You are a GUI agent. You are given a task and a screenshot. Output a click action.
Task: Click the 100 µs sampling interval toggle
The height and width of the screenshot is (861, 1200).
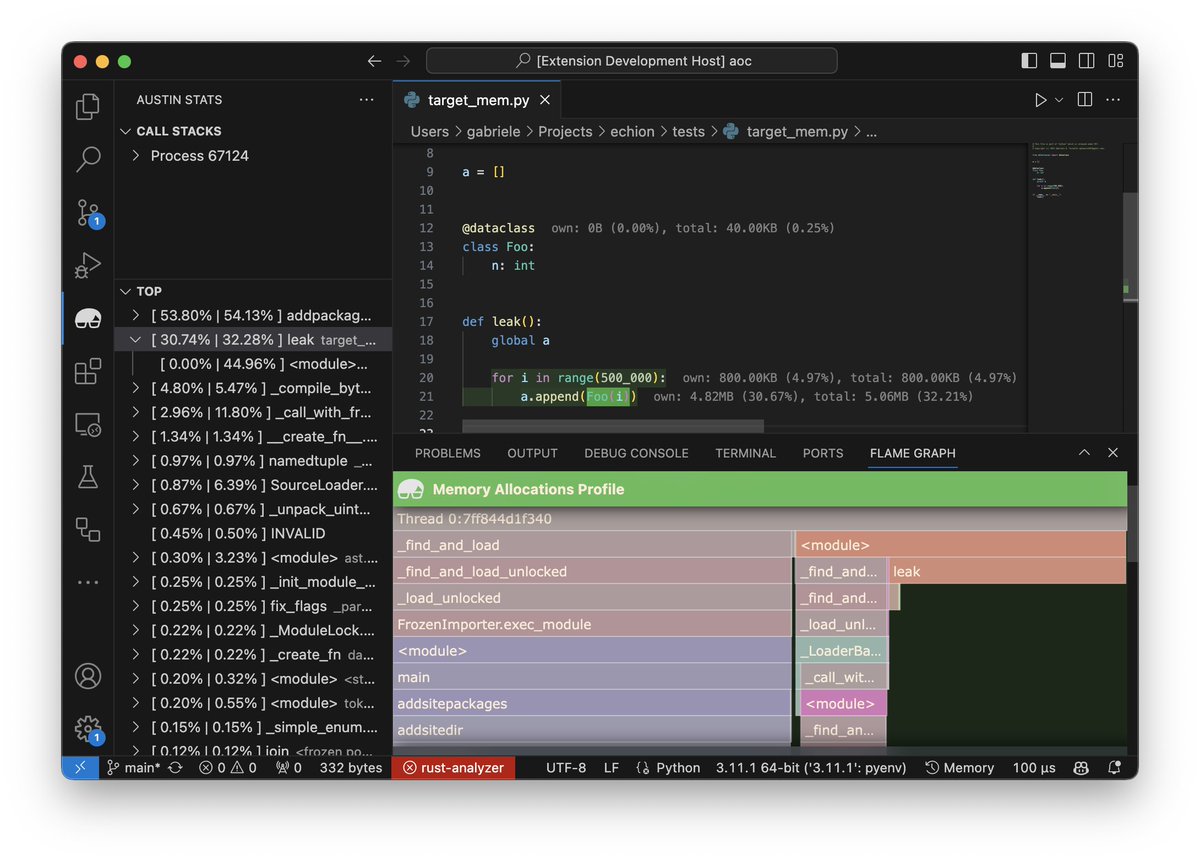tap(1033, 767)
